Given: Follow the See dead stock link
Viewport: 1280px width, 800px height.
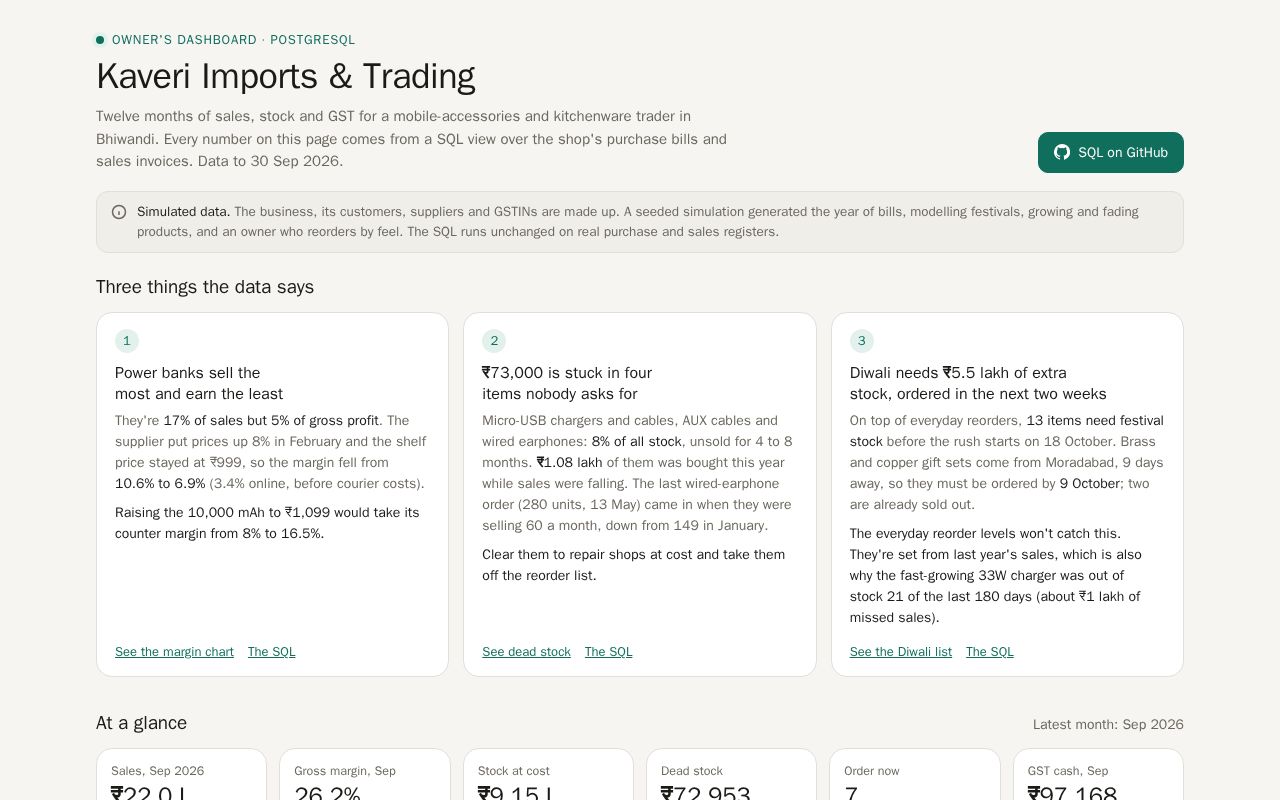Looking at the screenshot, I should pyautogui.click(x=526, y=652).
